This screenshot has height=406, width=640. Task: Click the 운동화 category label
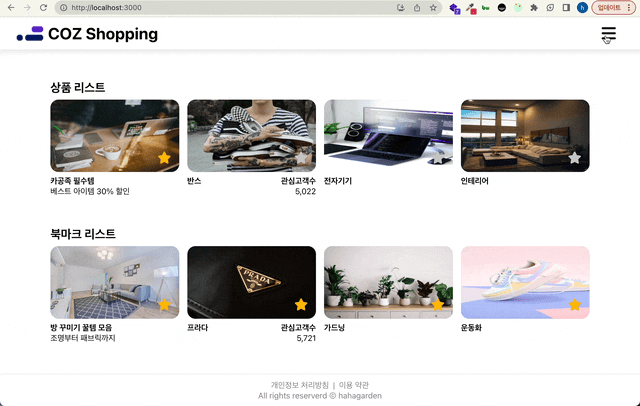click(x=471, y=327)
